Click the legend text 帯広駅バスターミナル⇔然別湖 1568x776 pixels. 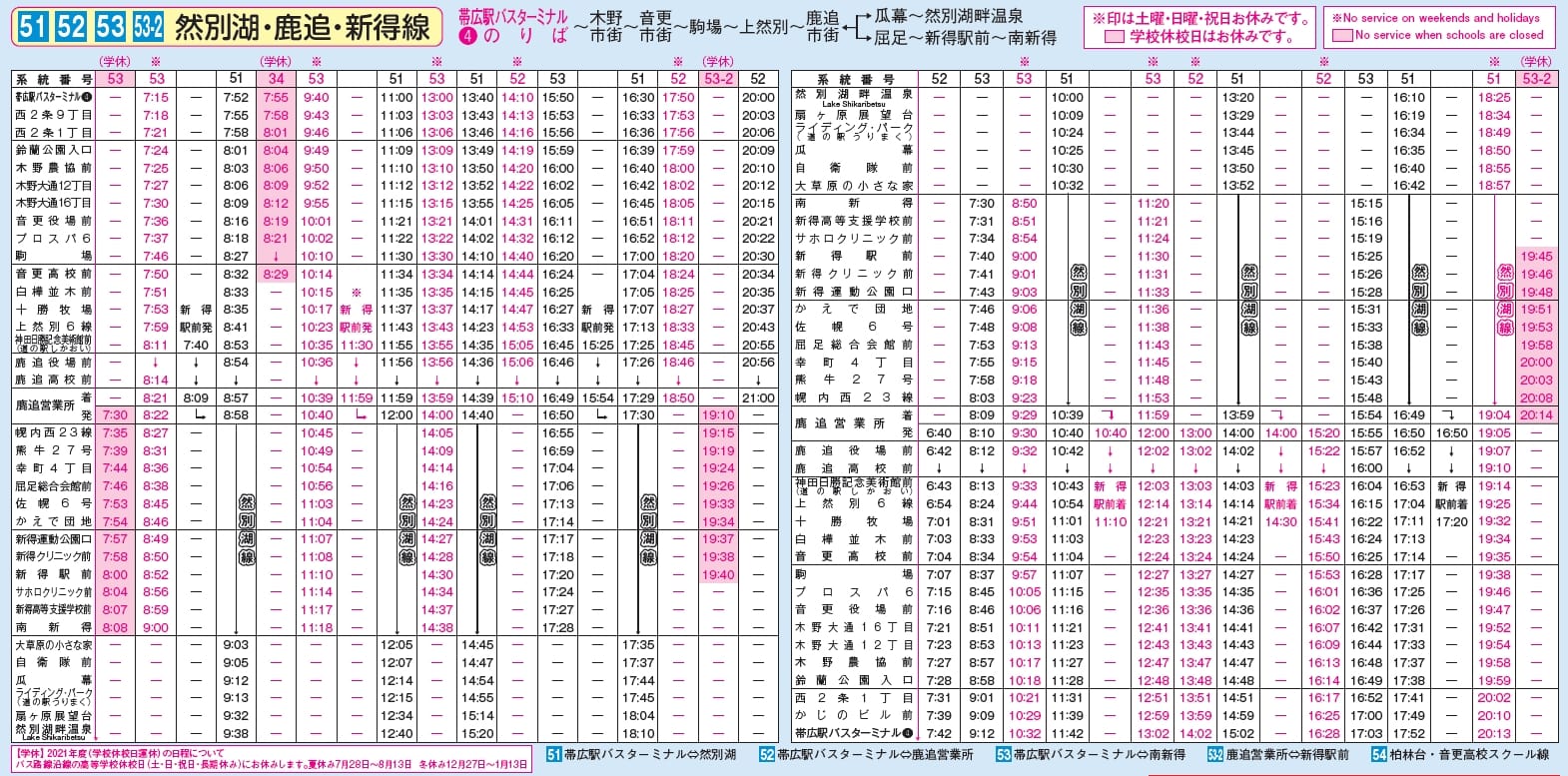tap(650, 755)
